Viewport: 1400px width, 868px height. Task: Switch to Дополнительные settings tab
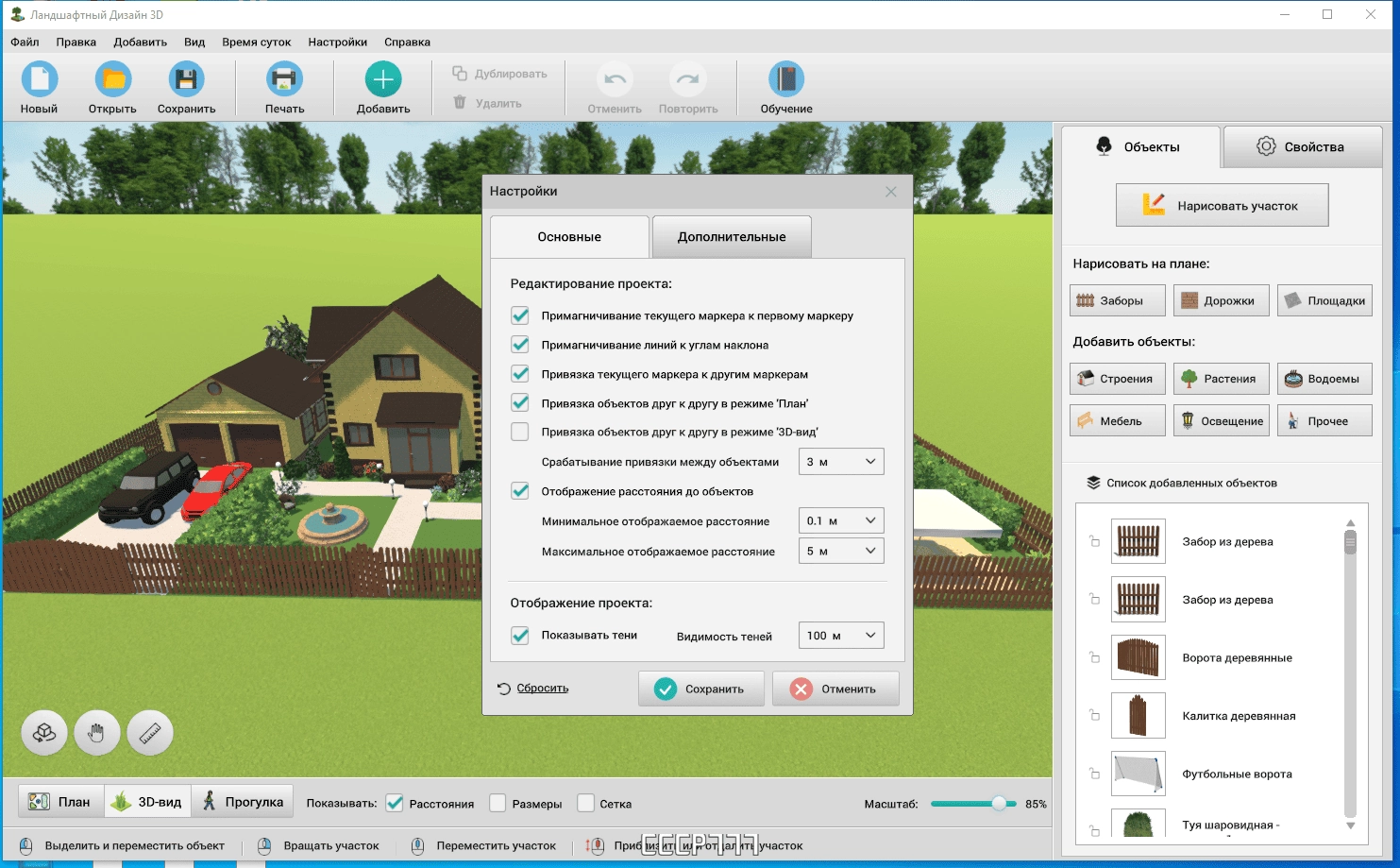pyautogui.click(x=732, y=237)
